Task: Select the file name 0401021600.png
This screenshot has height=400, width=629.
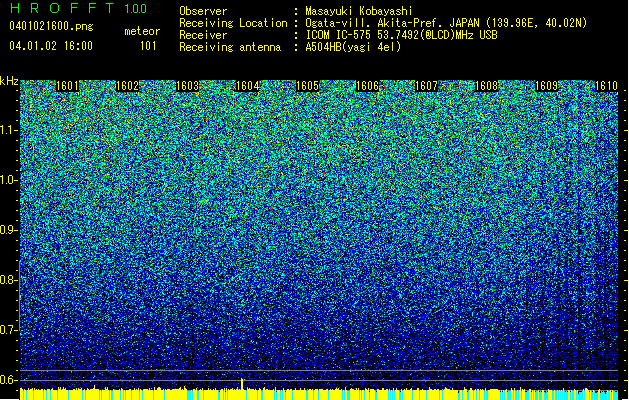Action: coord(51,27)
